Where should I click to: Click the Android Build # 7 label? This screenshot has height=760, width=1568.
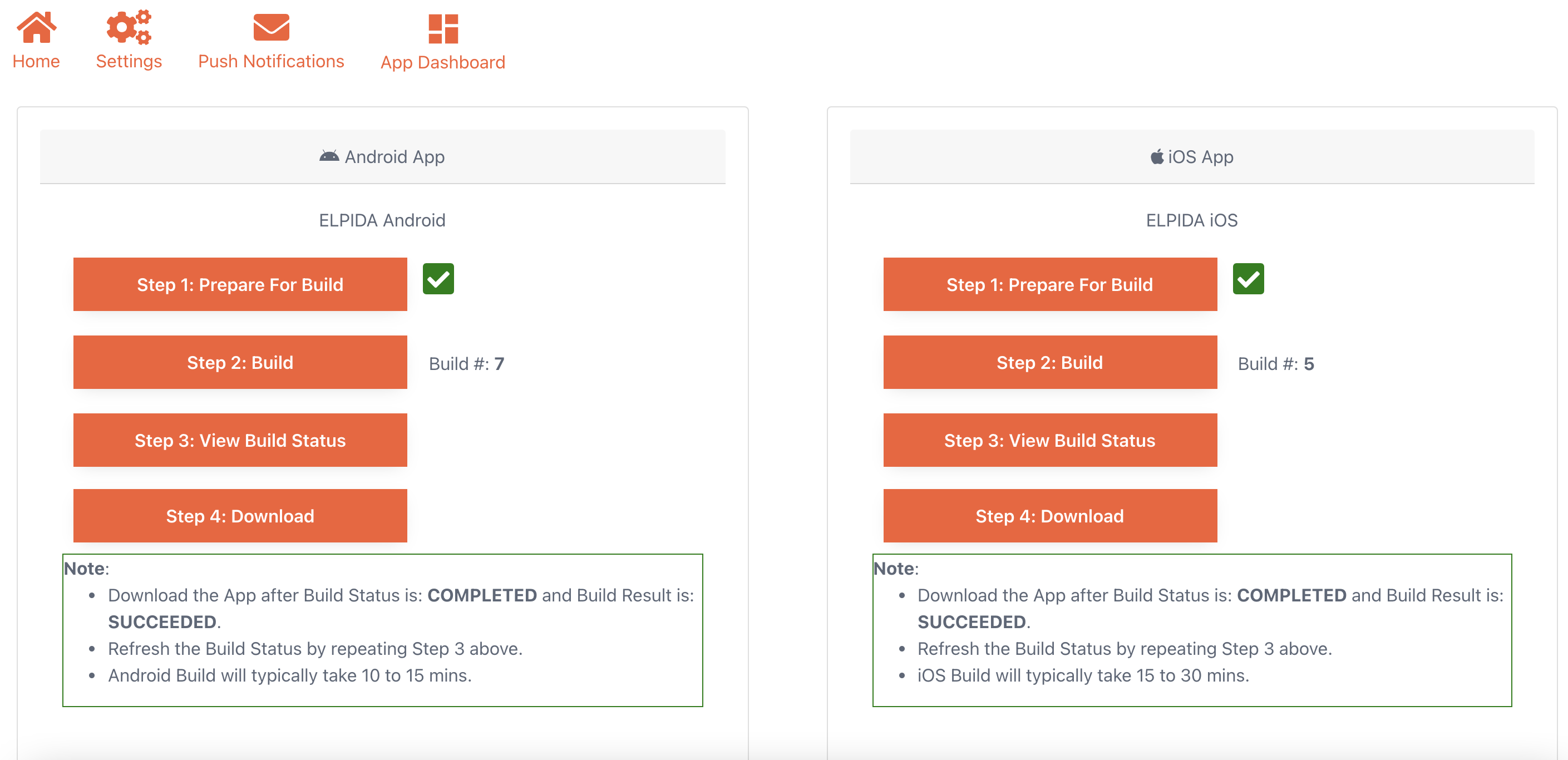pos(466,364)
